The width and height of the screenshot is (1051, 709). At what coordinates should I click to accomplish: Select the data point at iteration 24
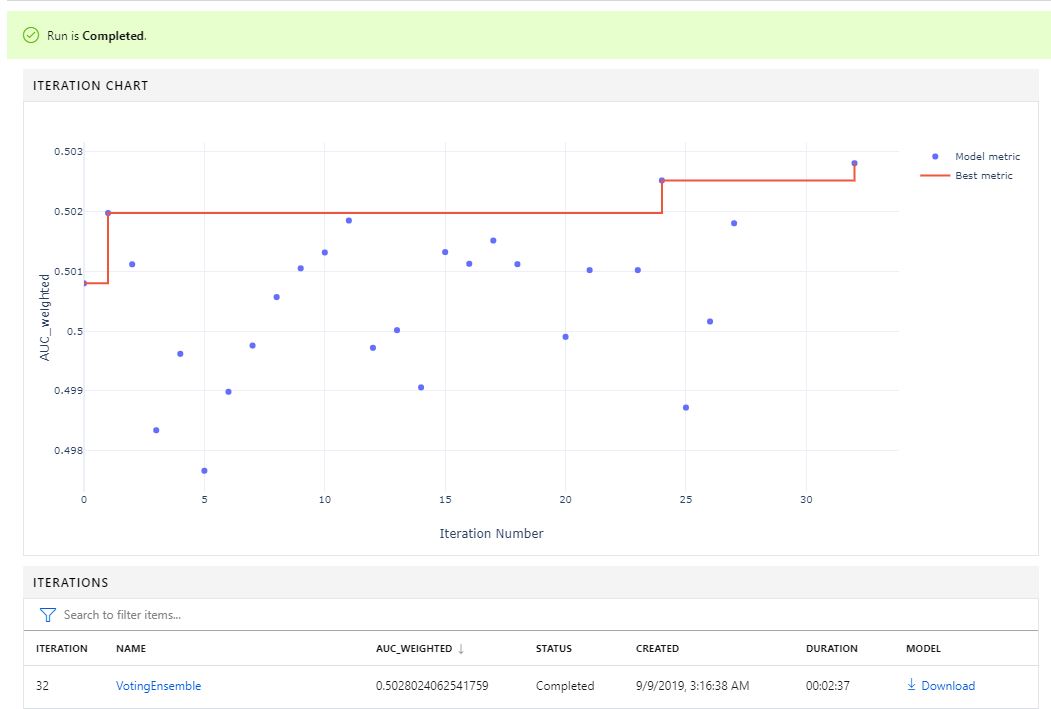tap(662, 180)
